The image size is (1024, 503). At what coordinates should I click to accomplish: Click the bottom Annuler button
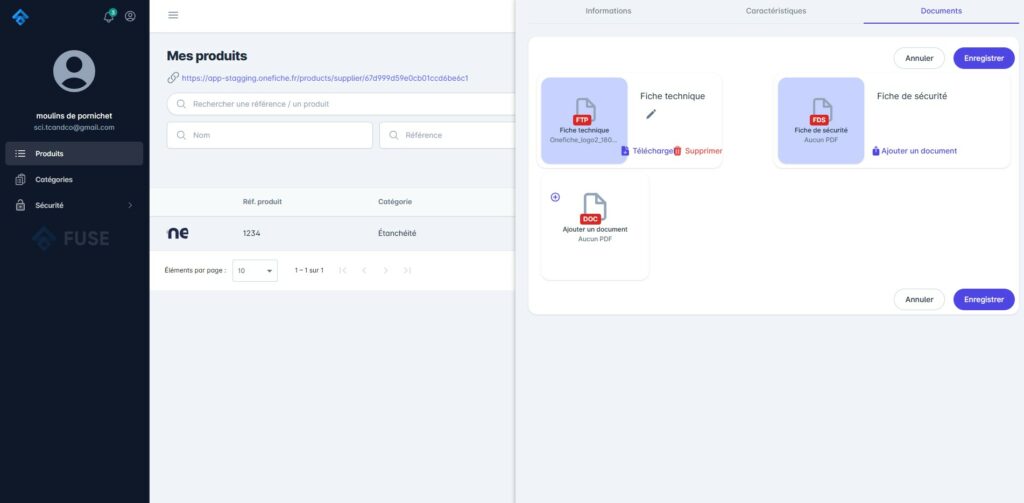pos(918,299)
